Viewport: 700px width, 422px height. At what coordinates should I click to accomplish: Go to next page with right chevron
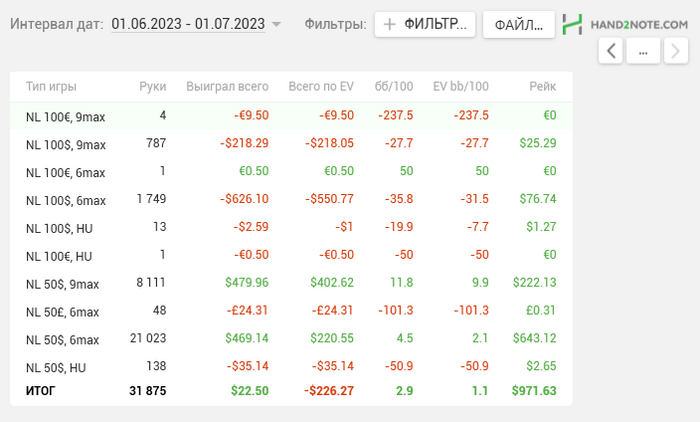(x=675, y=50)
